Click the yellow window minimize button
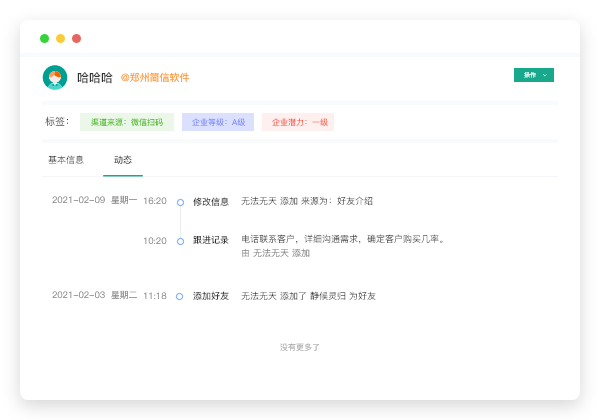The height and width of the screenshot is (420, 600). (60, 38)
